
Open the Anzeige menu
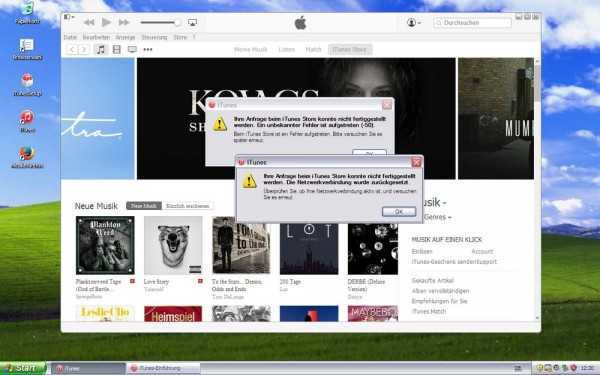point(125,37)
